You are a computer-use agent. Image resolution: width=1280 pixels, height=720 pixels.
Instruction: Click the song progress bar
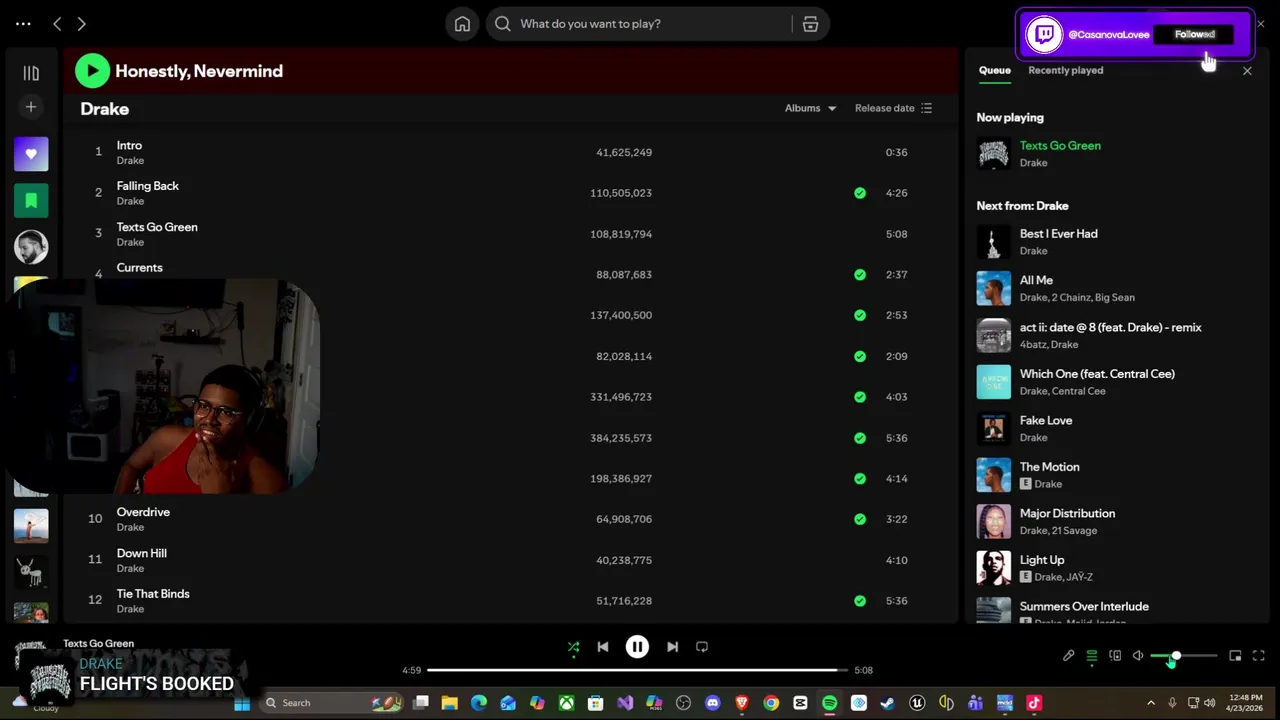tap(637, 670)
